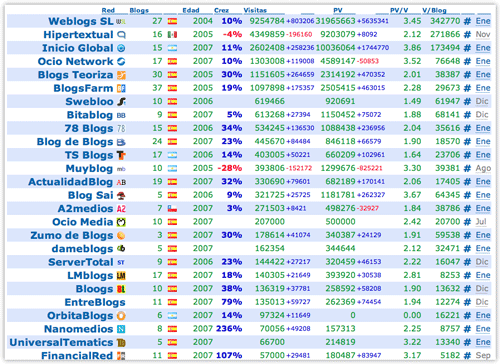Click the ActualidadBlog AB logo icon
This screenshot has width=500, height=364.
pyautogui.click(x=121, y=182)
